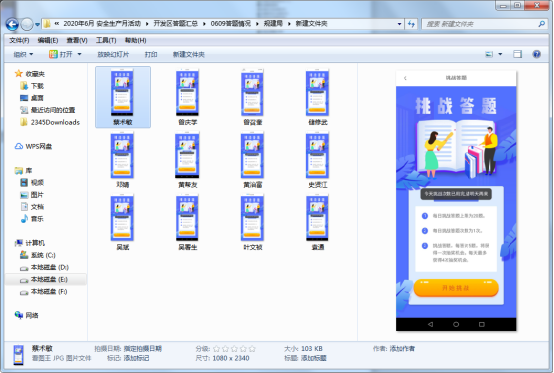Click the change view icon
Screen dimensions: 554x373
[489, 54]
